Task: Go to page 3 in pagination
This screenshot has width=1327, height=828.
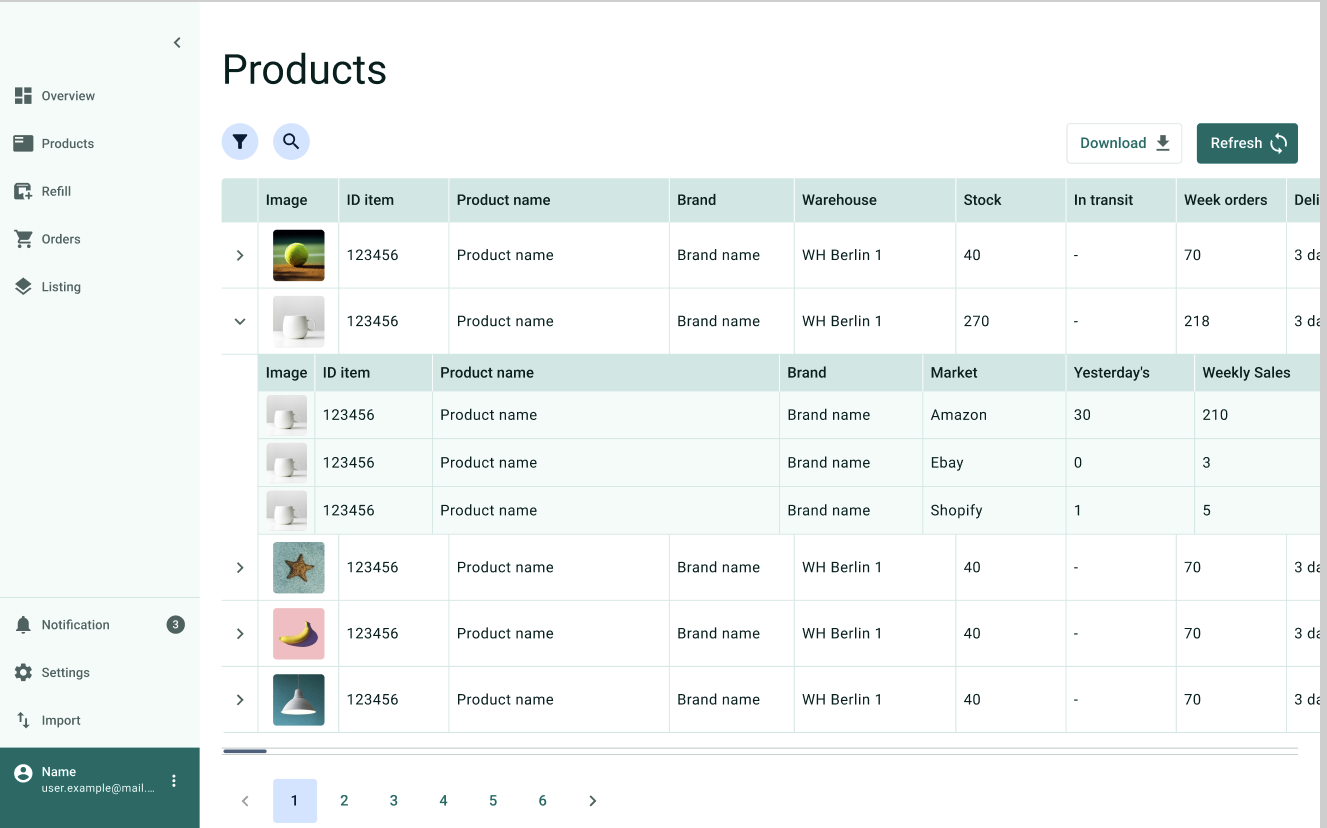Action: point(394,801)
